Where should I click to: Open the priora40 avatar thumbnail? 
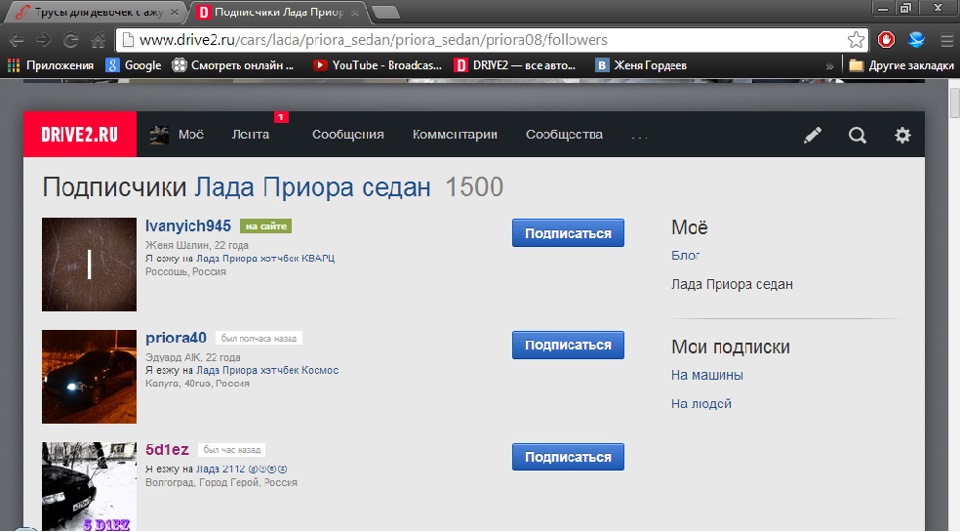(x=89, y=377)
